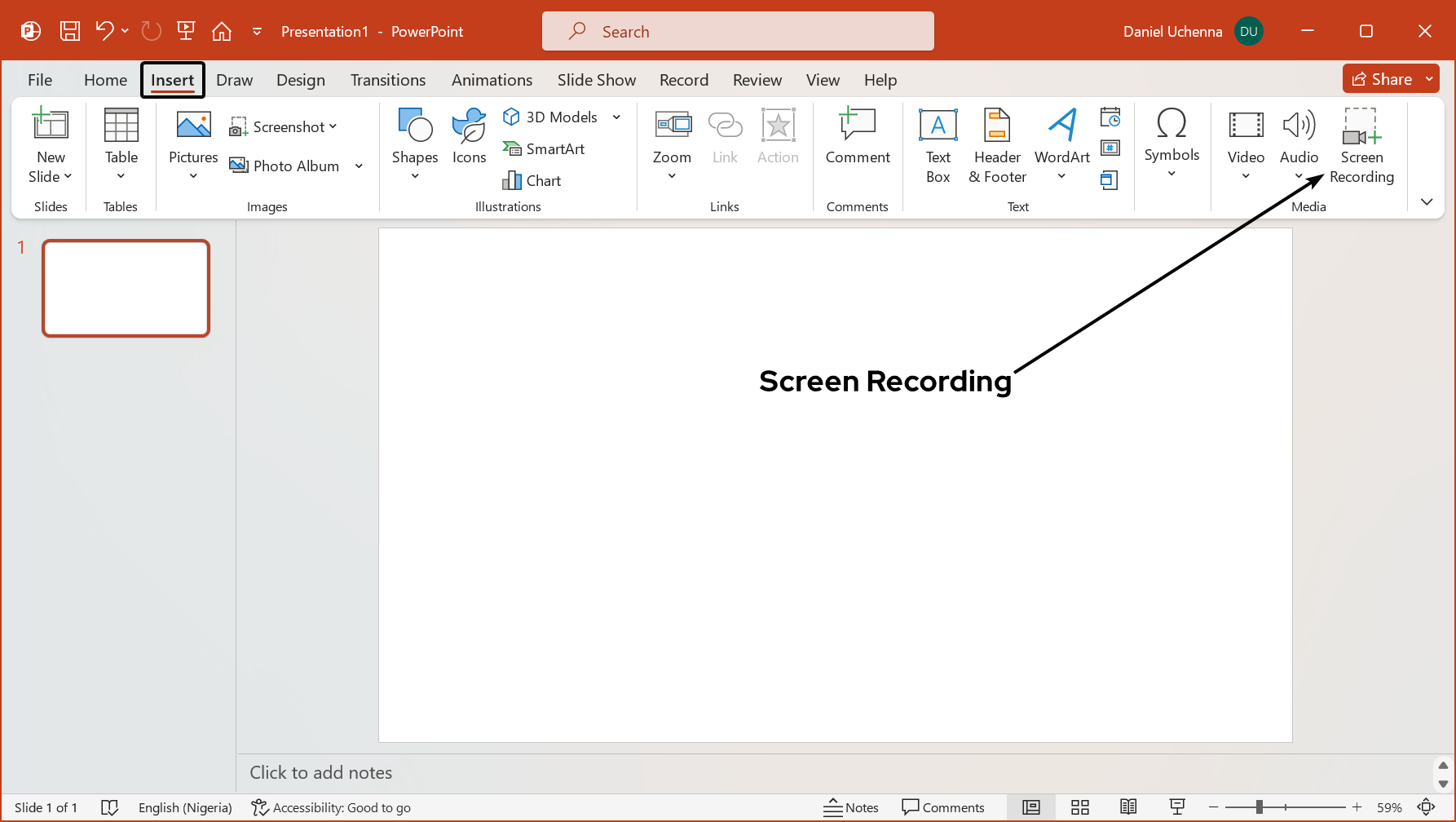The image size is (1456, 822).
Task: Start Slide Show from status bar
Action: click(x=1177, y=807)
